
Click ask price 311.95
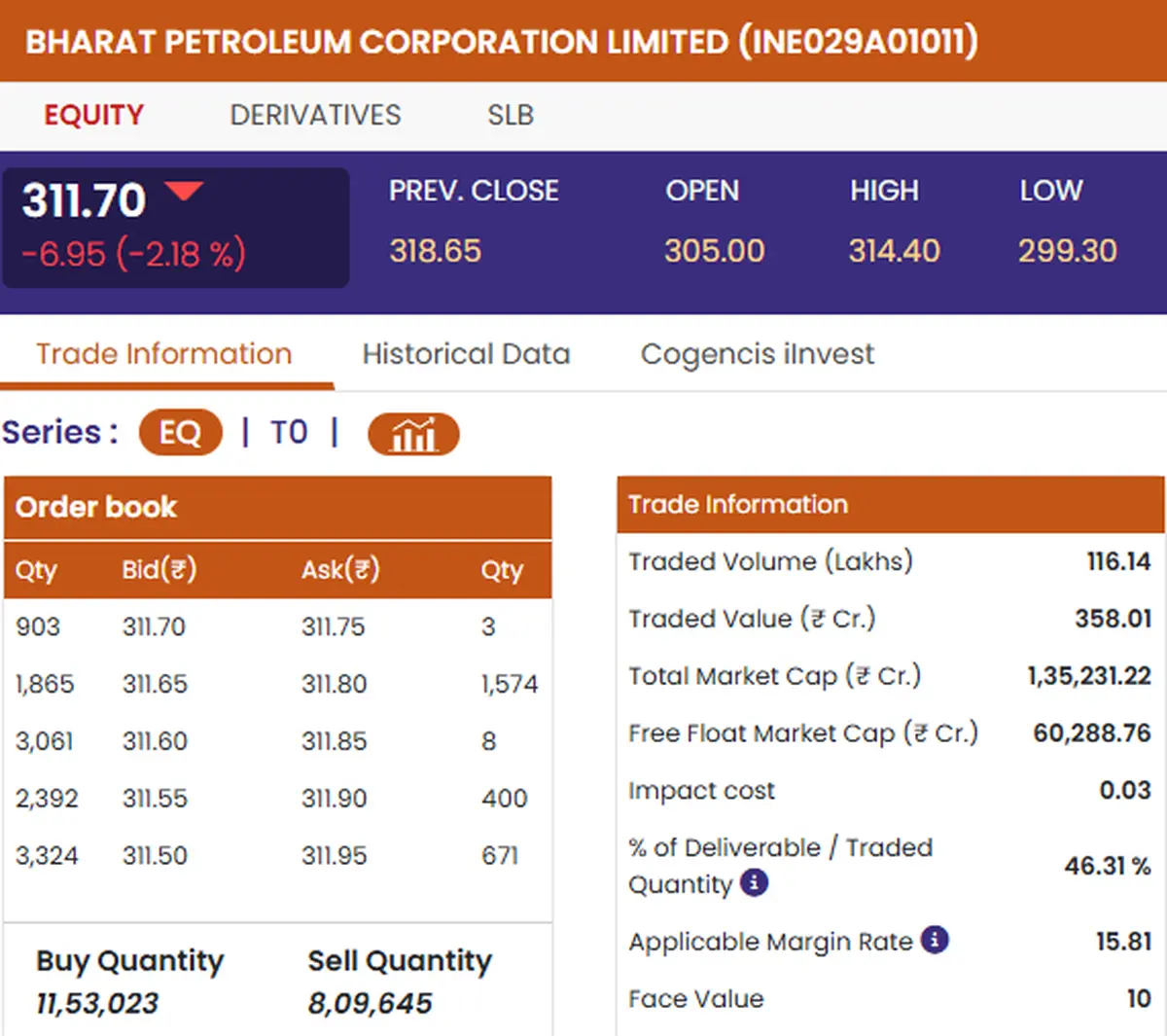(x=335, y=856)
